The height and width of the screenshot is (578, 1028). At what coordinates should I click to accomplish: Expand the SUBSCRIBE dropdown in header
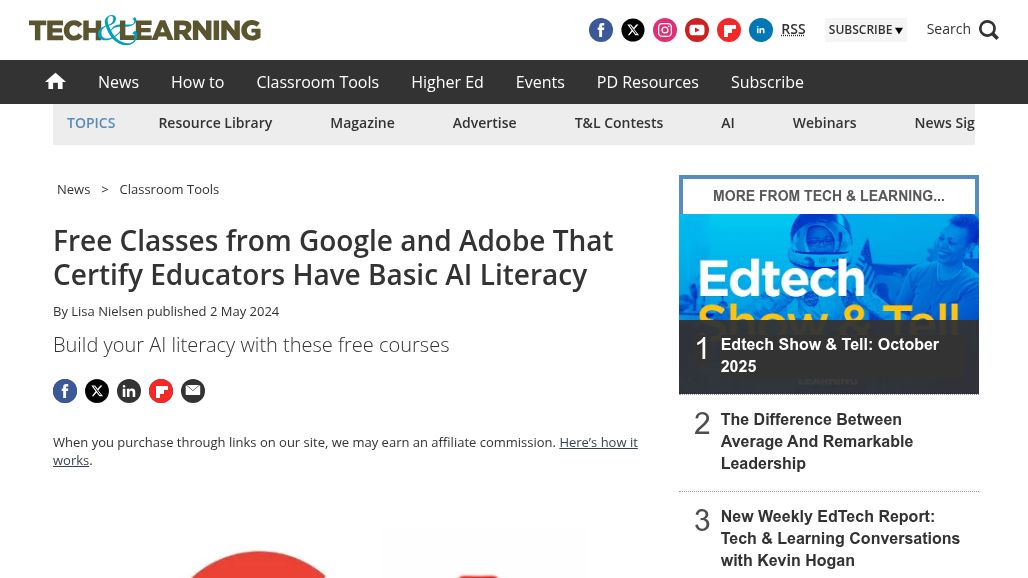point(865,30)
